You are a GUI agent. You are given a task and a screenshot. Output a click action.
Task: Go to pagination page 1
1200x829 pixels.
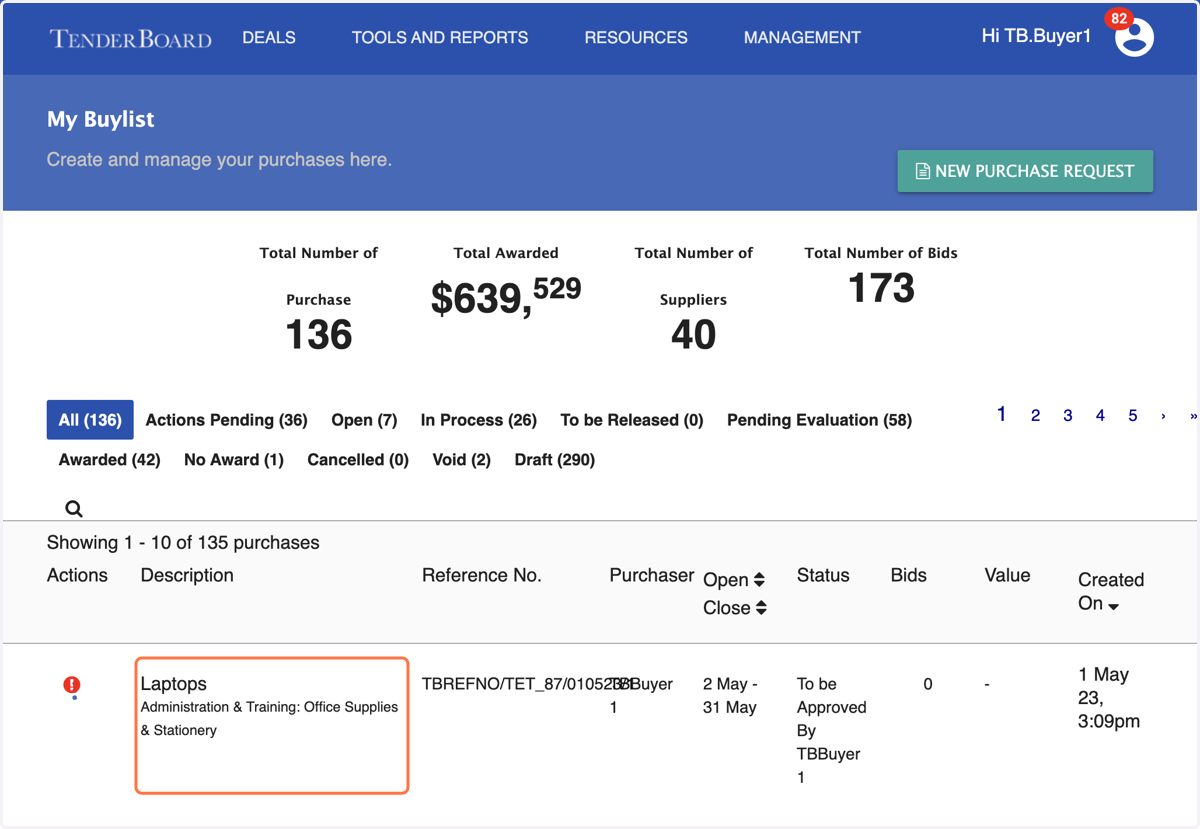point(1001,414)
